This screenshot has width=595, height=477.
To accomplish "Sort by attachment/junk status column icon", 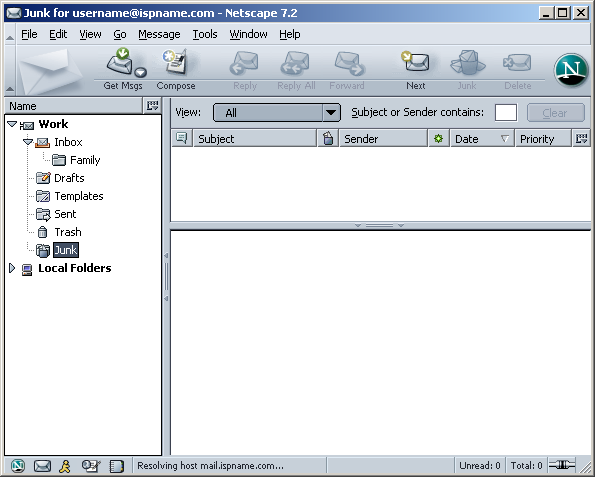I will point(328,138).
